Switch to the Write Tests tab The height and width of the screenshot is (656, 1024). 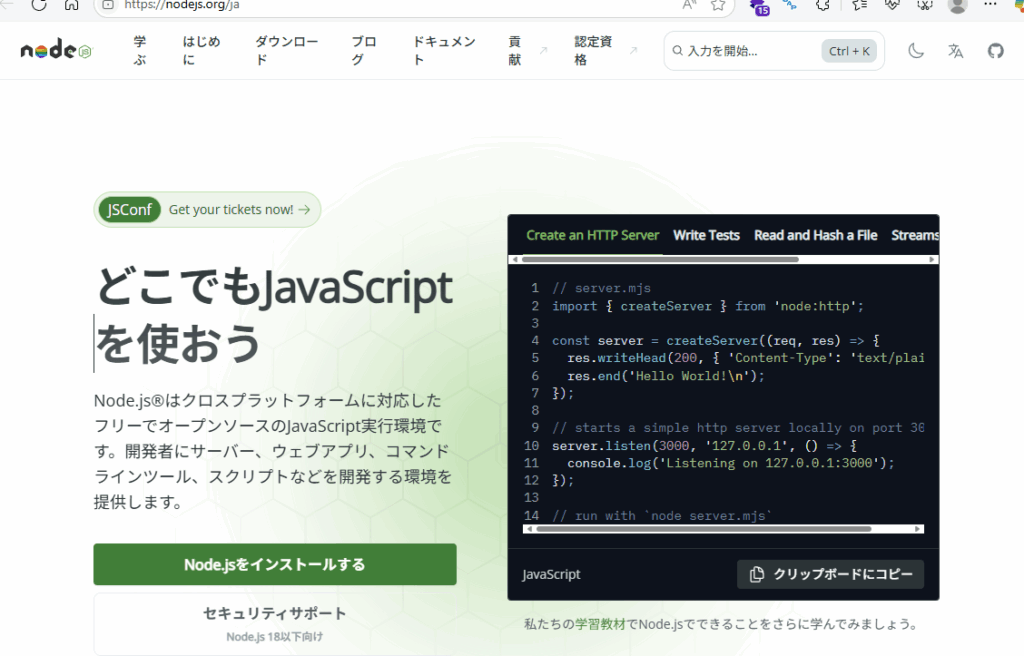point(706,235)
